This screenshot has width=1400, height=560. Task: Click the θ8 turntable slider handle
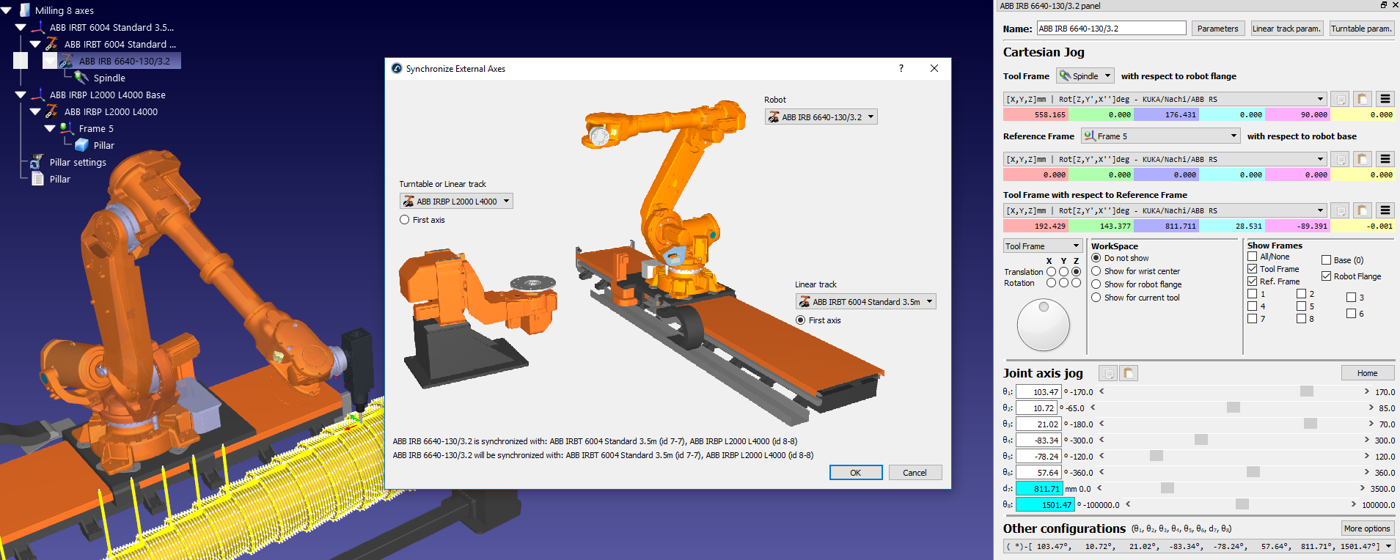1242,504
